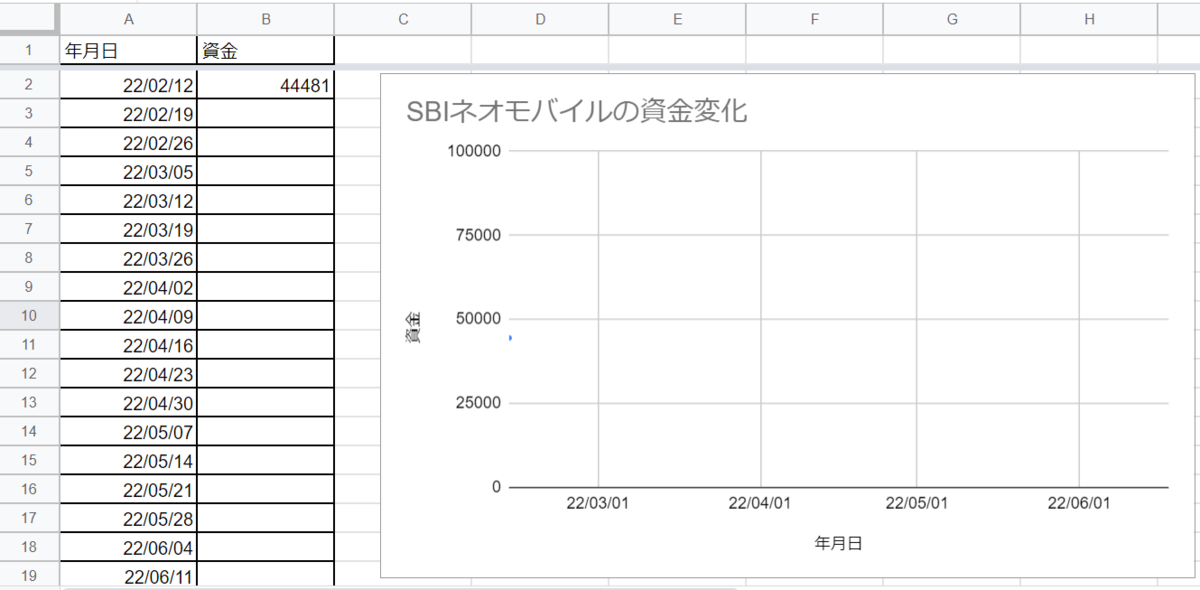Select date cell 22/05/21
The width and height of the screenshot is (1200, 590).
click(x=128, y=491)
